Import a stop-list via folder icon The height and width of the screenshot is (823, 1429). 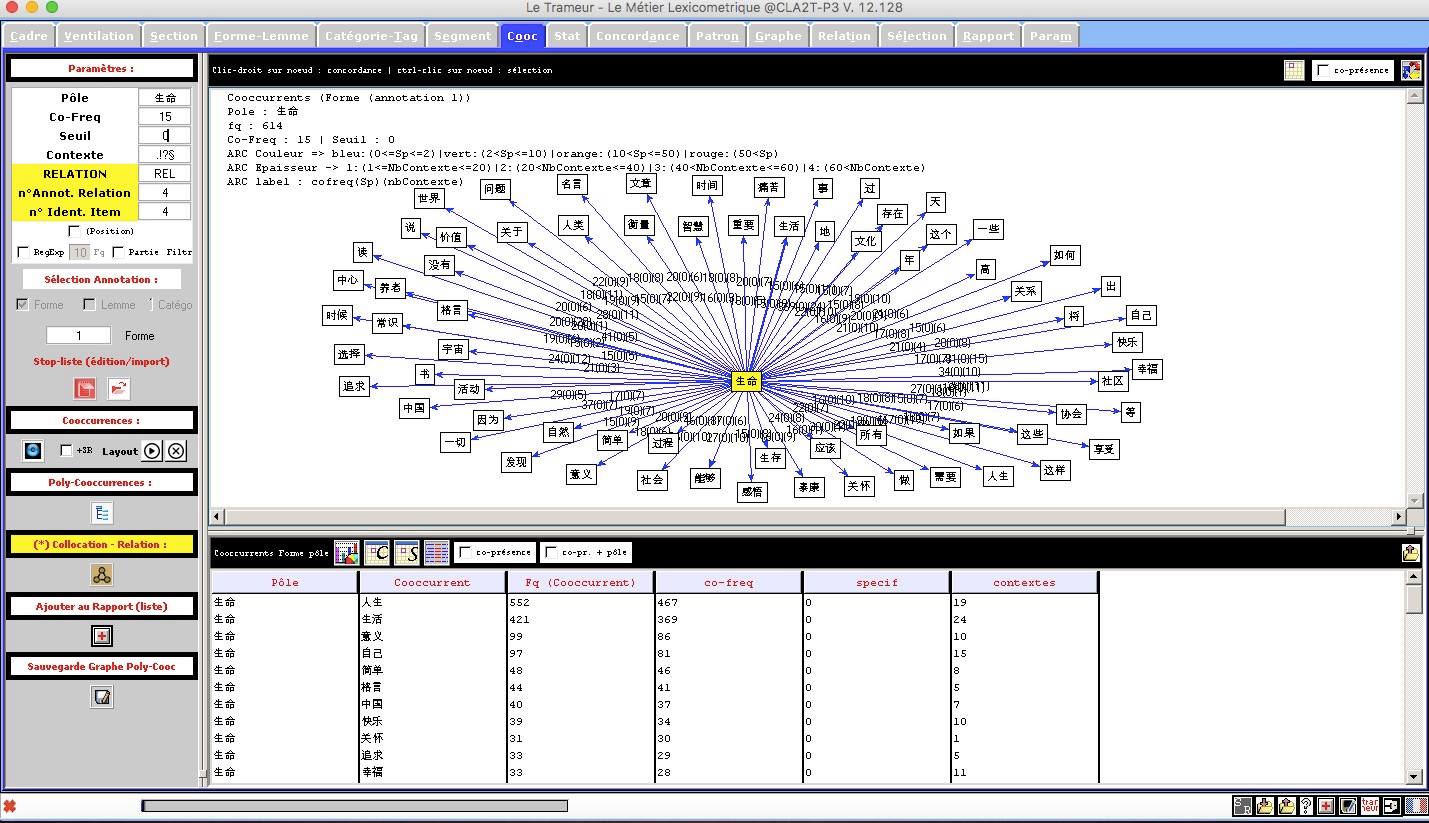click(x=118, y=388)
